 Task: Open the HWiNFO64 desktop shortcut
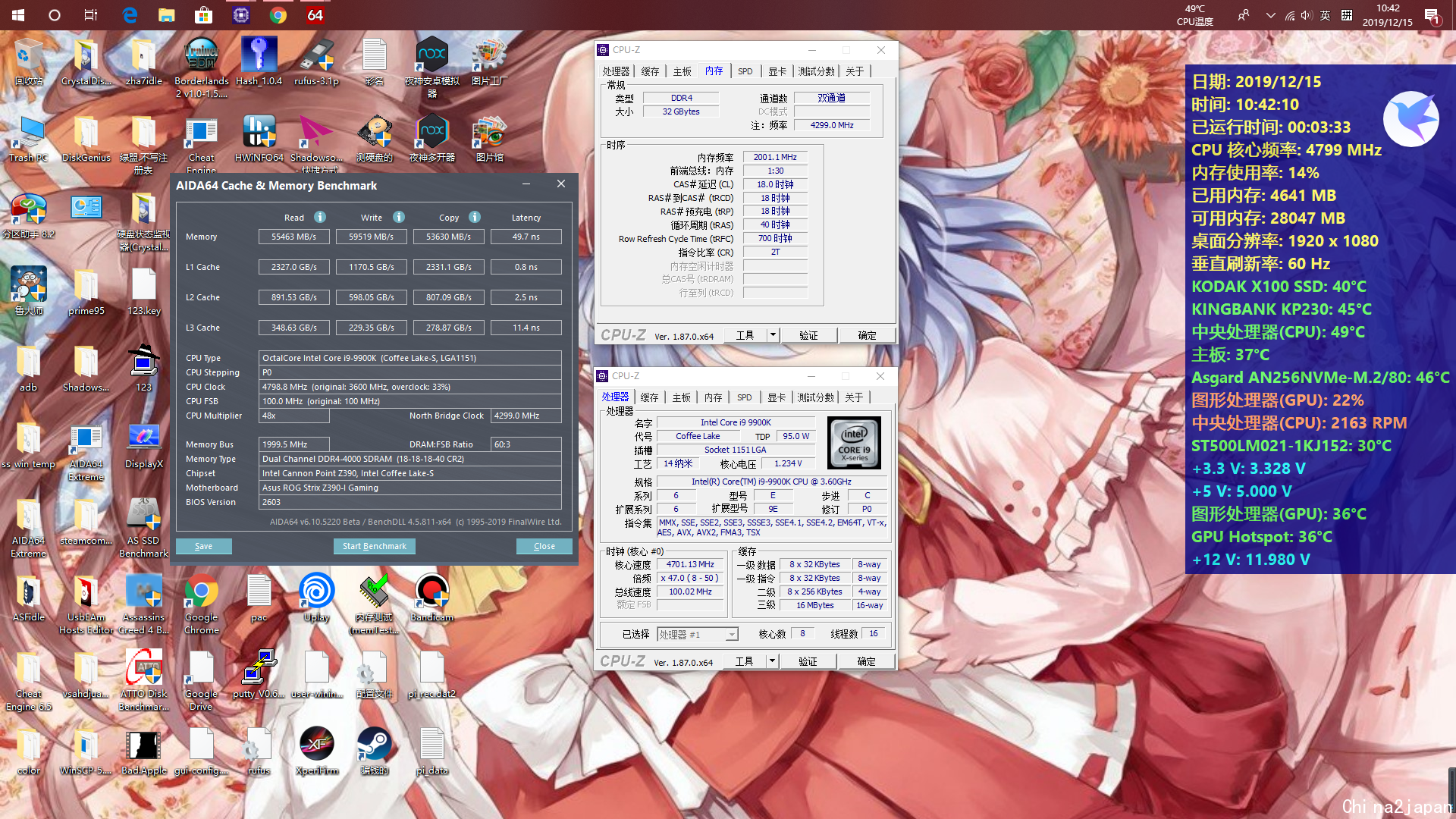coord(259,139)
